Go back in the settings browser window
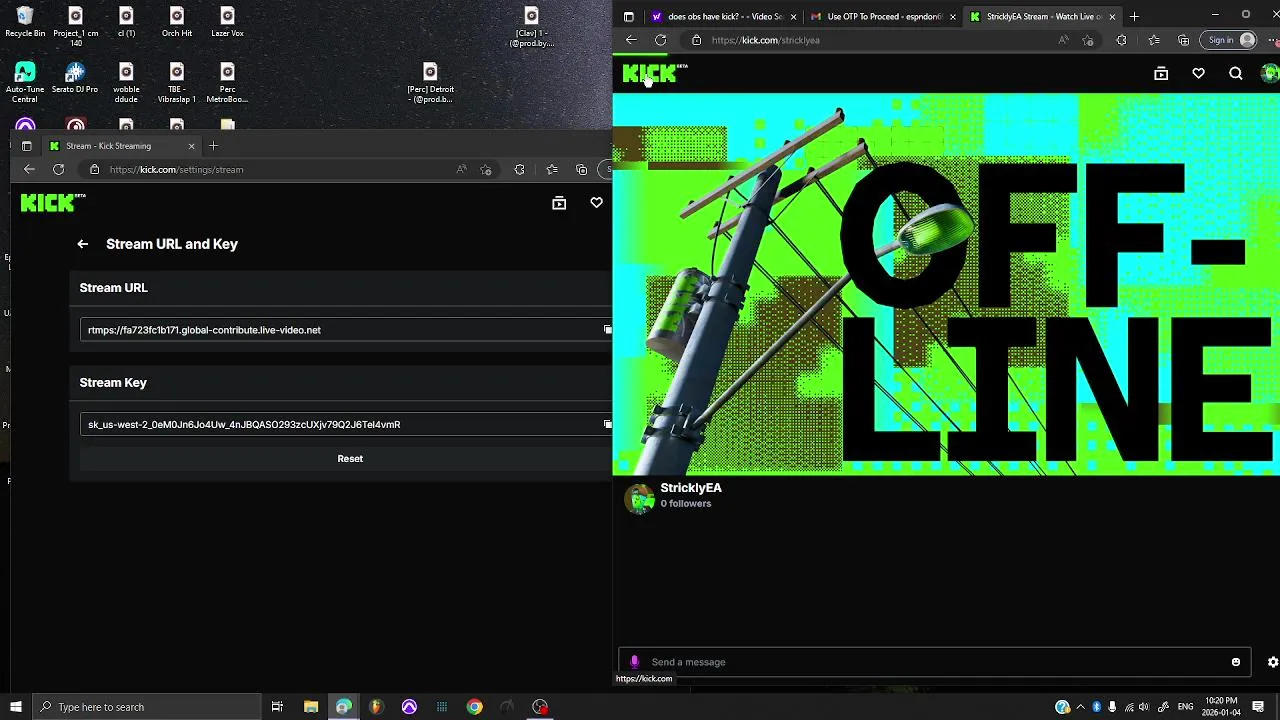 tap(29, 170)
